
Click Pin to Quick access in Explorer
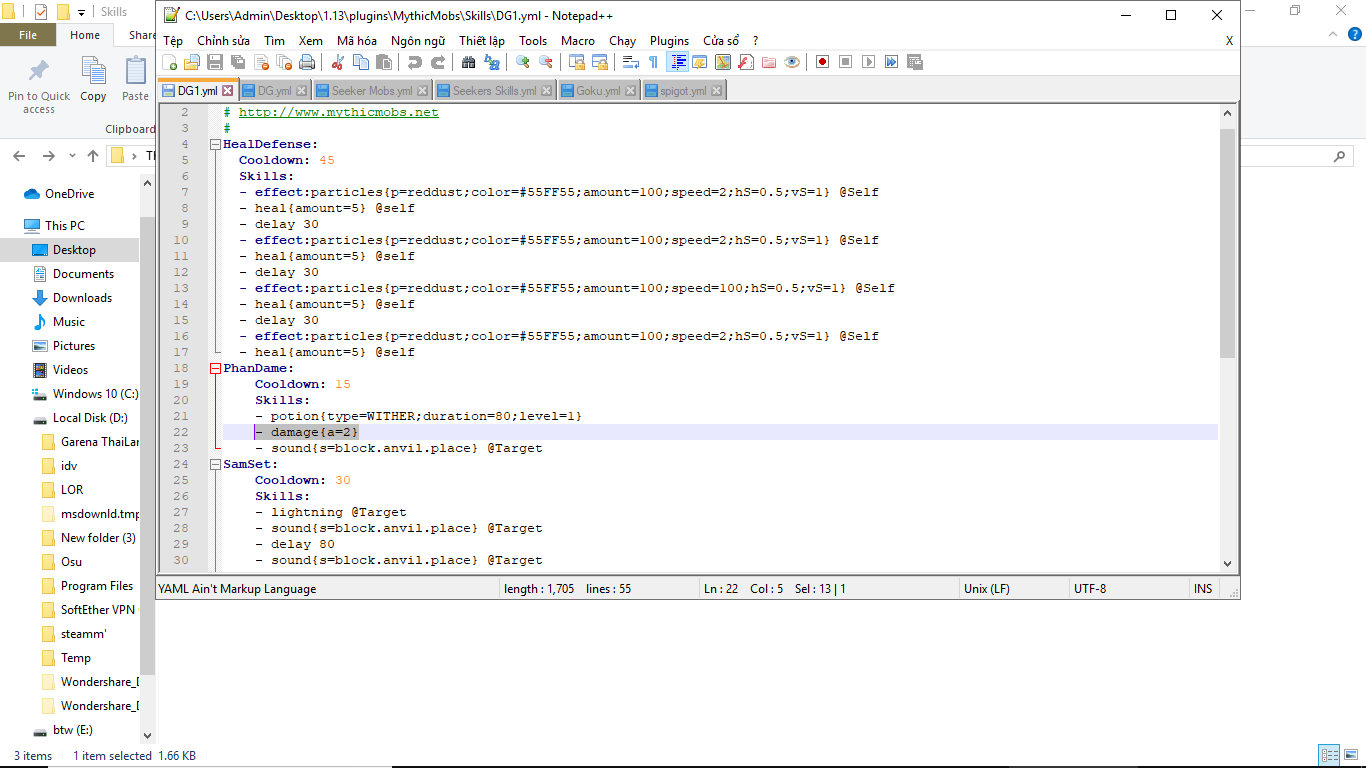click(39, 86)
